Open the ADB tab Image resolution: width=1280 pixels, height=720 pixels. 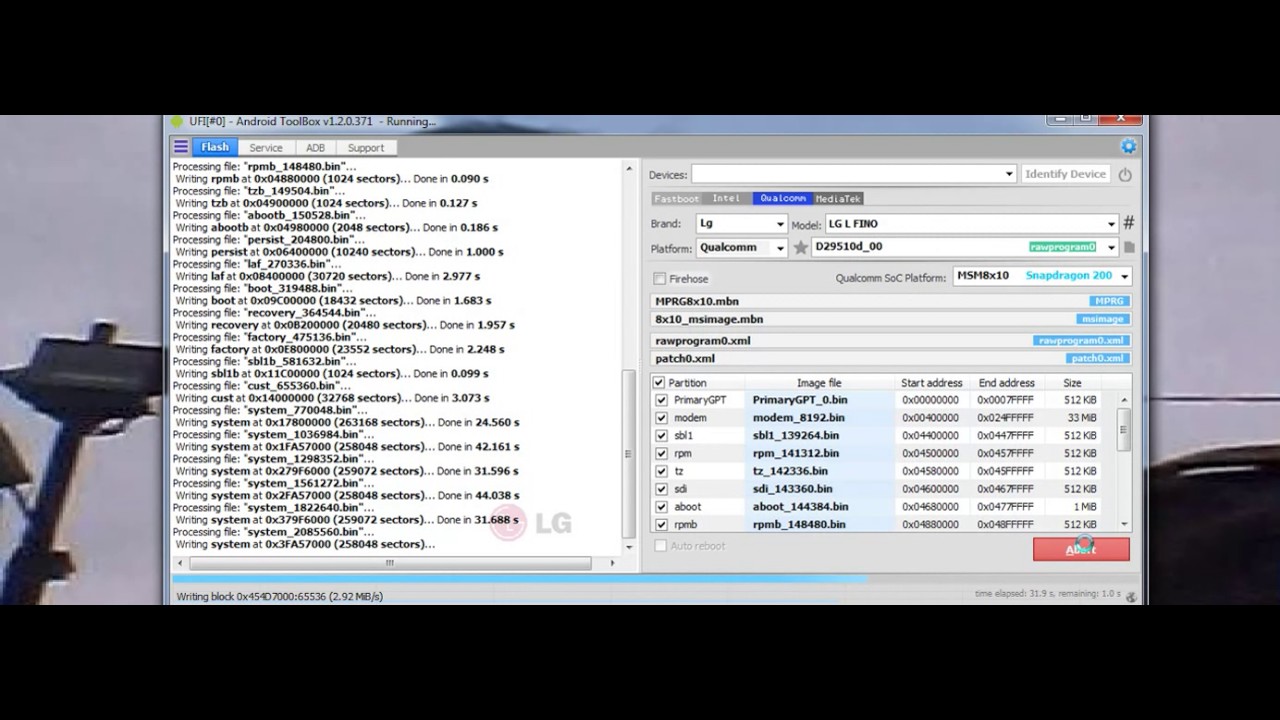pyautogui.click(x=315, y=148)
